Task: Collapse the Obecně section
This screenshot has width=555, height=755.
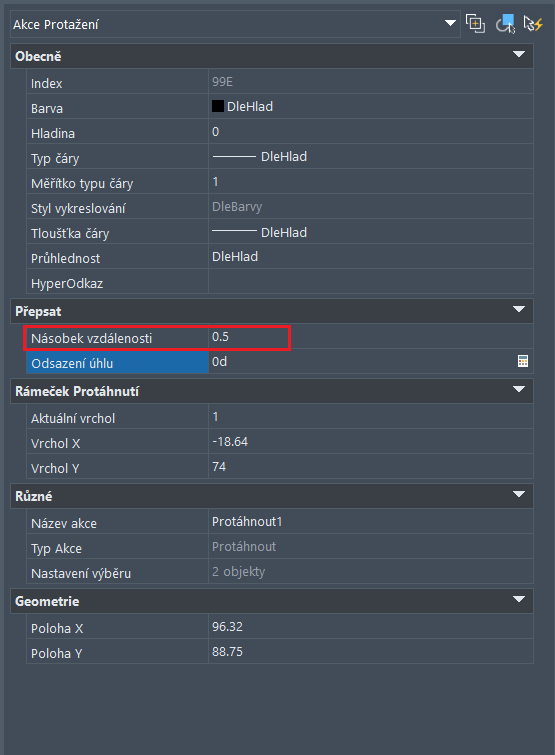Action: pyautogui.click(x=519, y=54)
